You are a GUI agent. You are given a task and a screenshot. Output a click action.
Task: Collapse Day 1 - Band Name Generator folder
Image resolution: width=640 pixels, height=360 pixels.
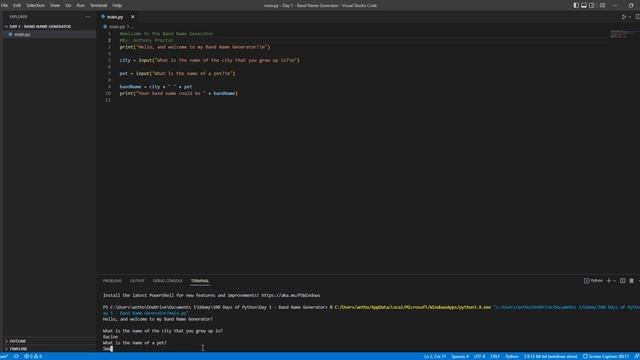pyautogui.click(x=40, y=27)
